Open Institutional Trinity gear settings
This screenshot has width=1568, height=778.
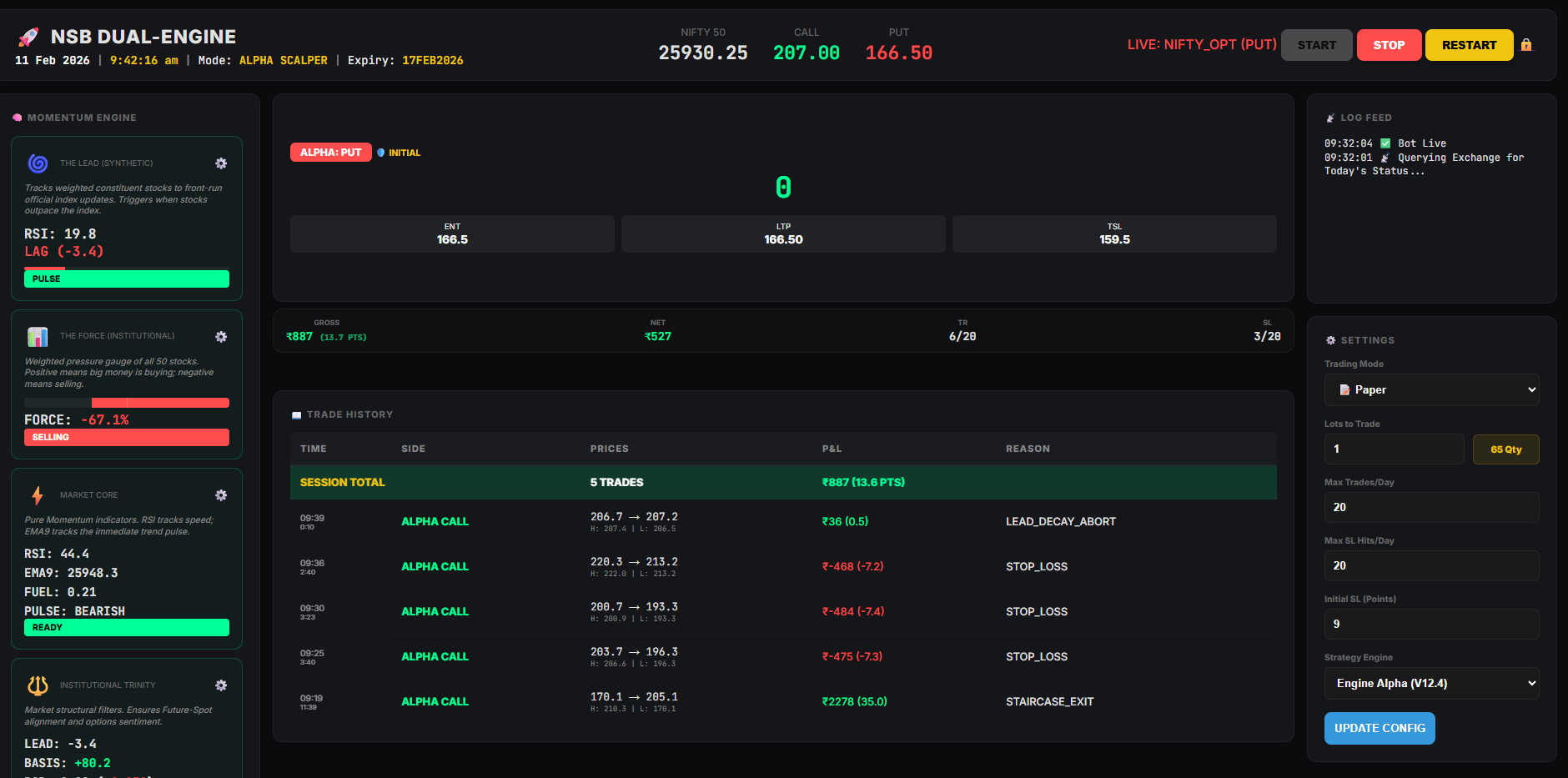[221, 685]
